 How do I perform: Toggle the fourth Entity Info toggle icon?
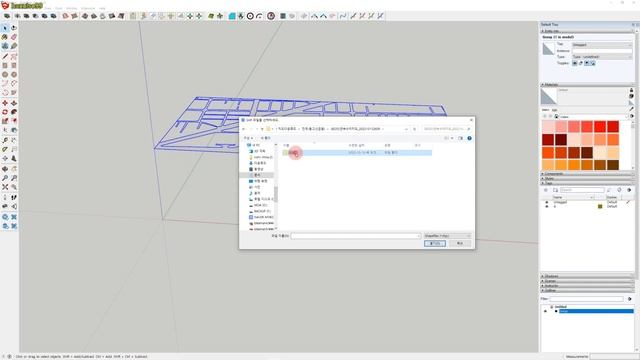tap(592, 63)
